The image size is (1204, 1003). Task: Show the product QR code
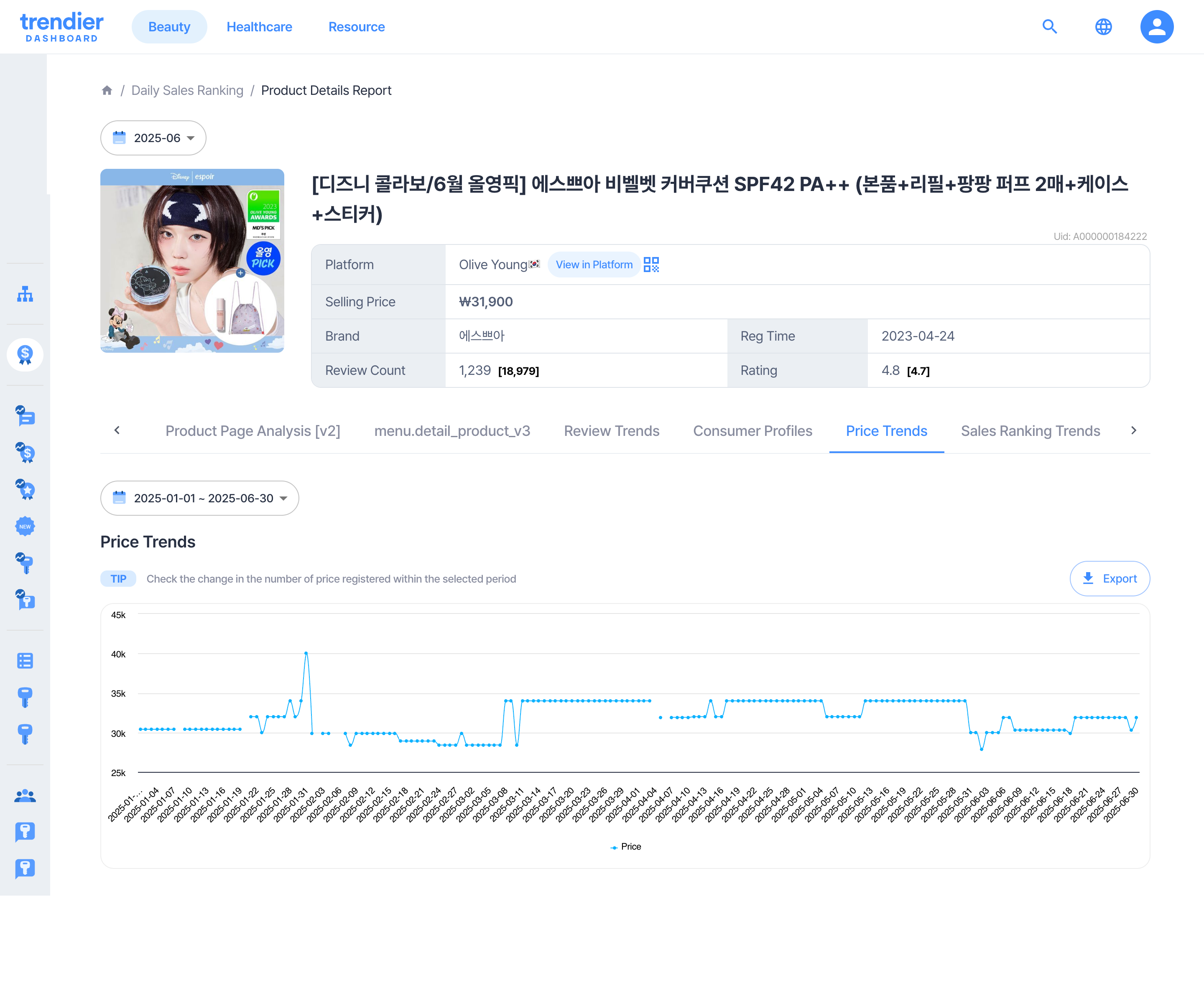651,264
